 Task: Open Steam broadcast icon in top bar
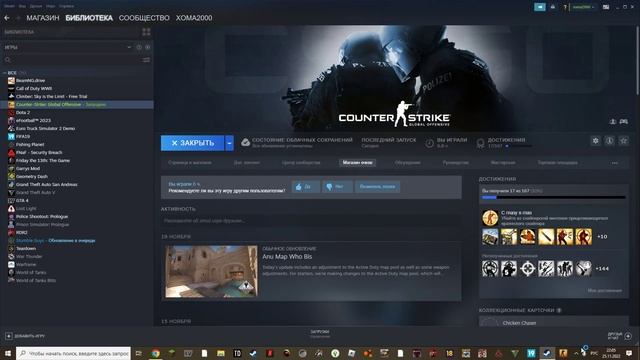540,7
